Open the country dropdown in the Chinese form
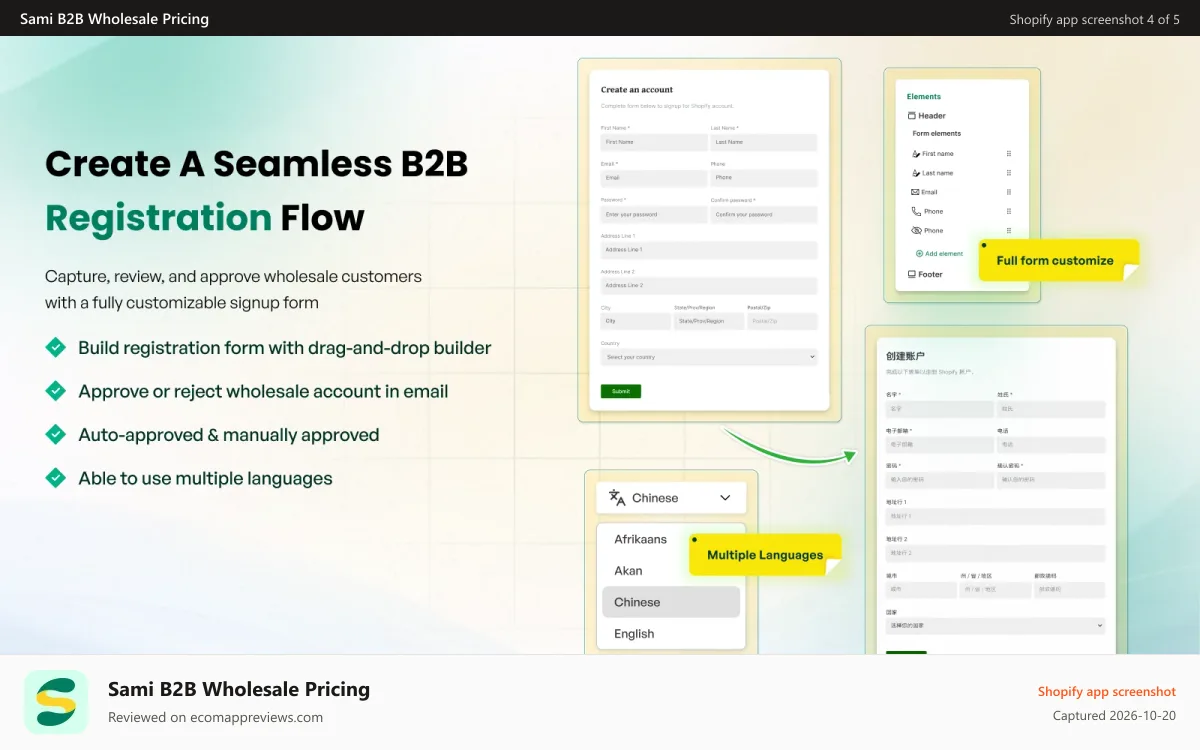The height and width of the screenshot is (750, 1200). [x=996, y=626]
